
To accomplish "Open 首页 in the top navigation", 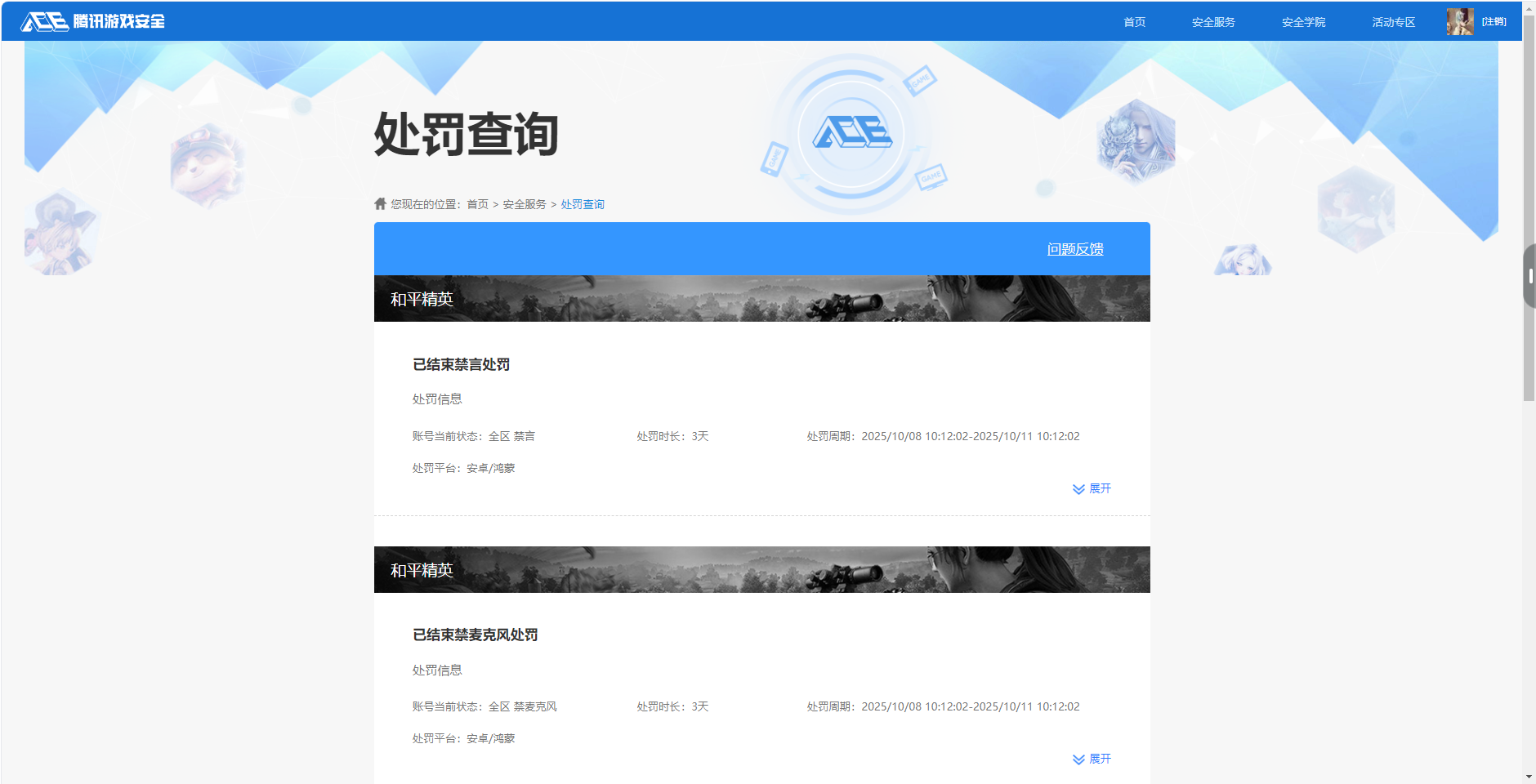I will click(1134, 22).
